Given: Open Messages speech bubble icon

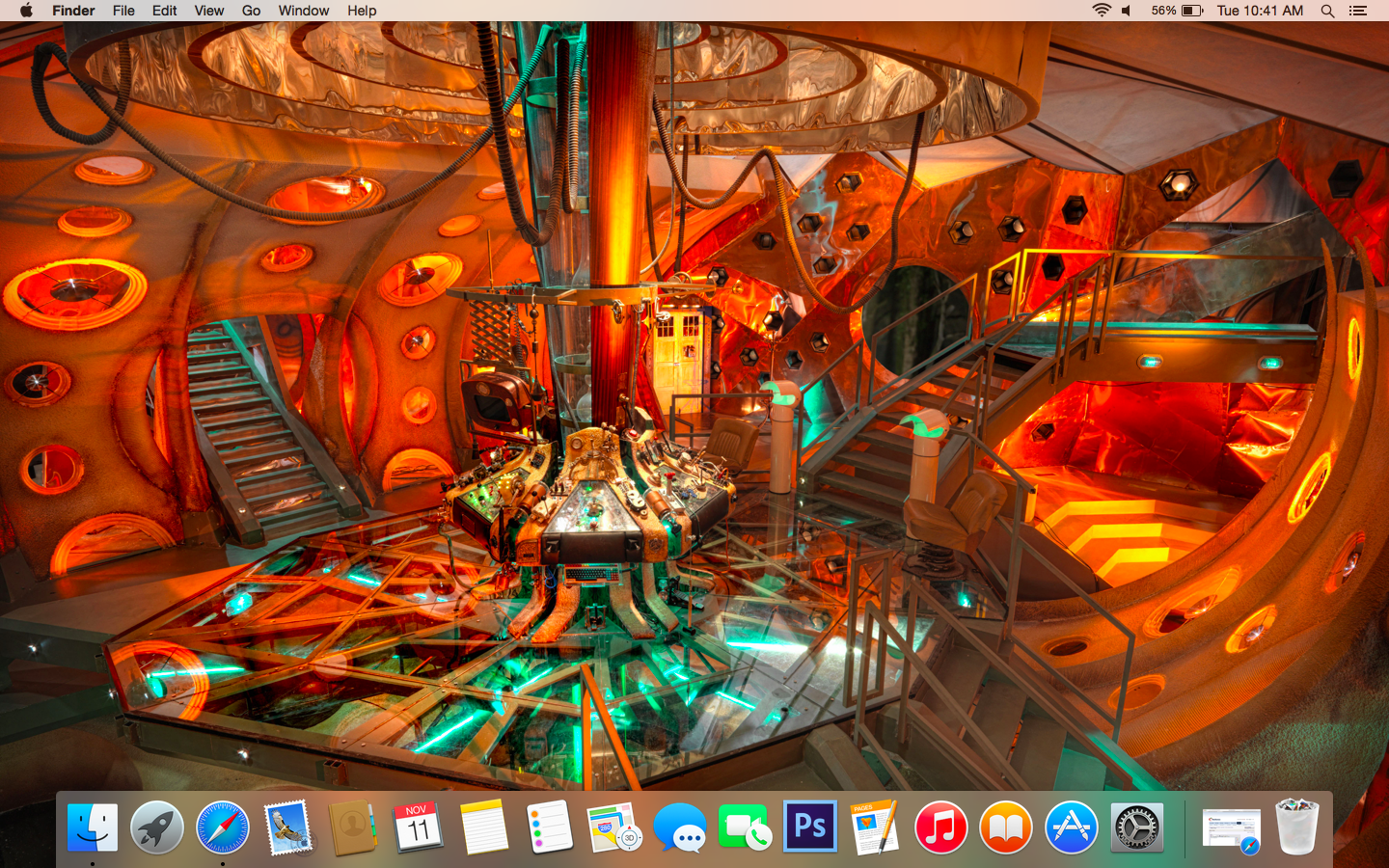Looking at the screenshot, I should (x=680, y=827).
